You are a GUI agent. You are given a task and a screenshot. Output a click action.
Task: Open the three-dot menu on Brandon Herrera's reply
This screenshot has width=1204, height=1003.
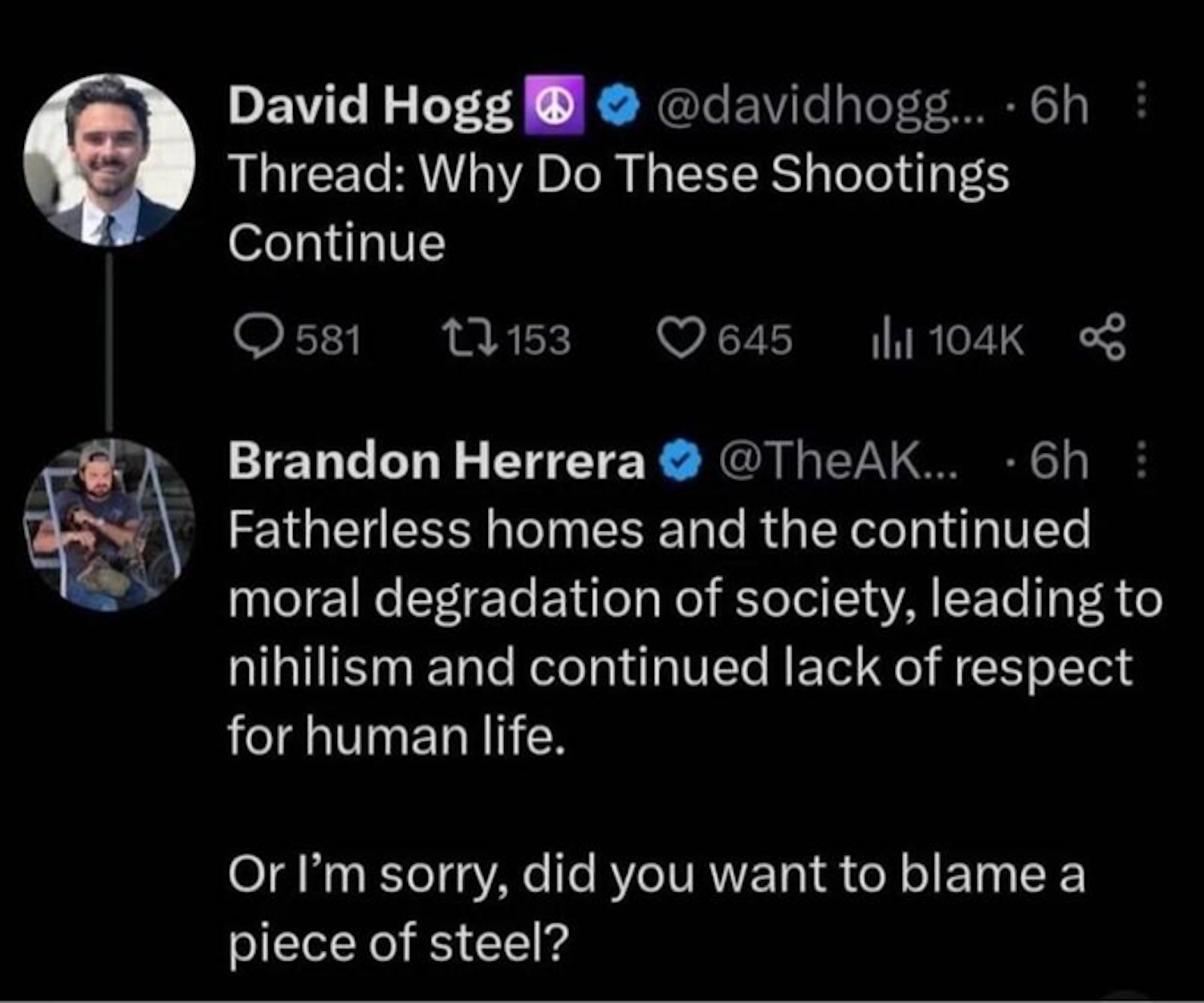point(1143,462)
